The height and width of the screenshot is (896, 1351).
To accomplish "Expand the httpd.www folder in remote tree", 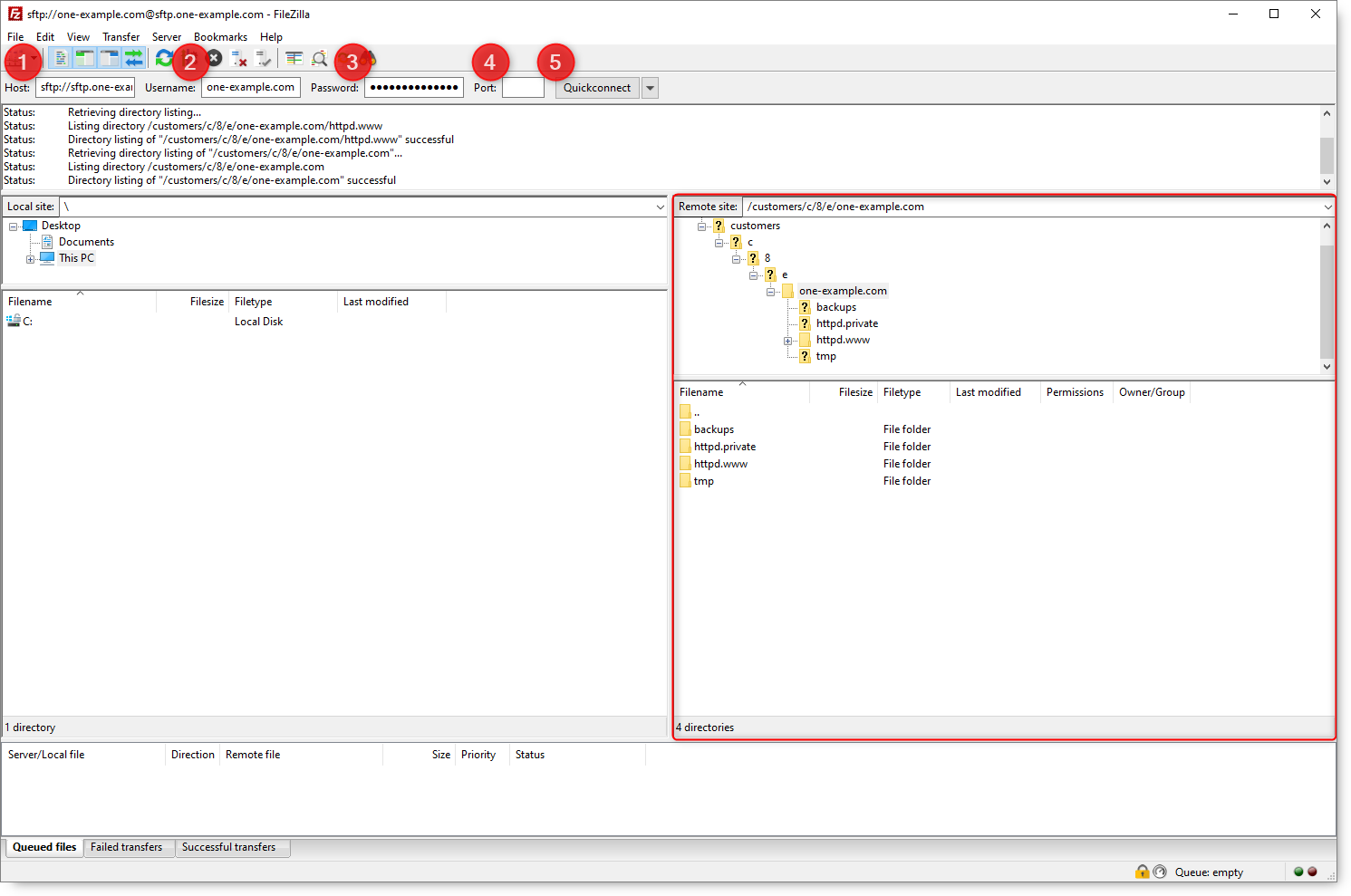I will pyautogui.click(x=787, y=340).
